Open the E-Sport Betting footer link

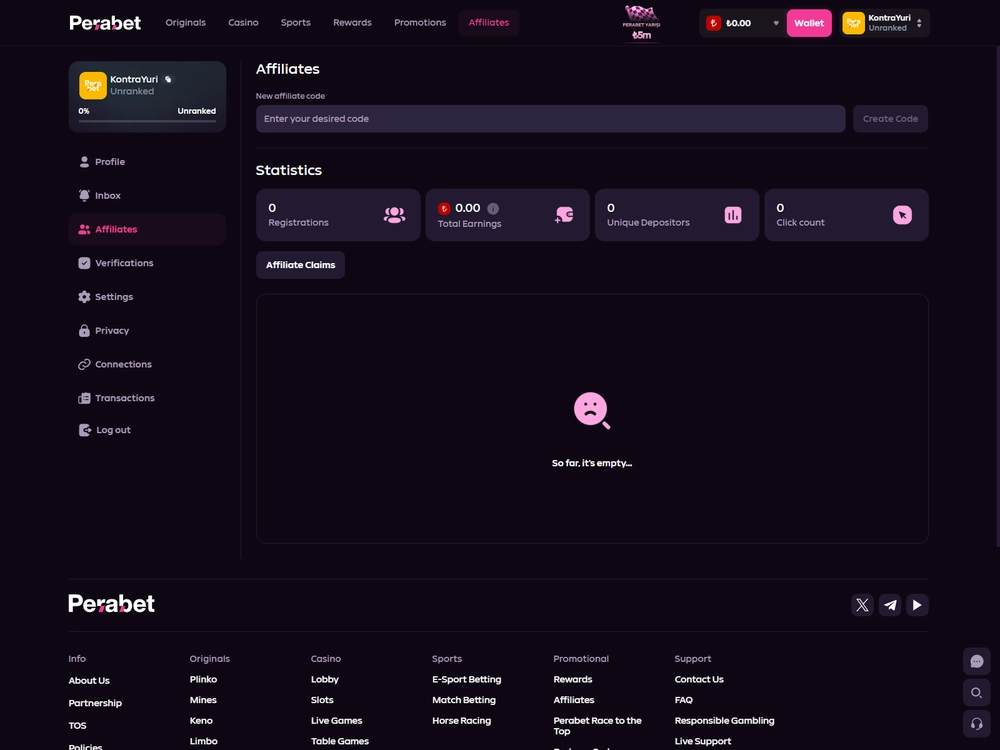466,679
